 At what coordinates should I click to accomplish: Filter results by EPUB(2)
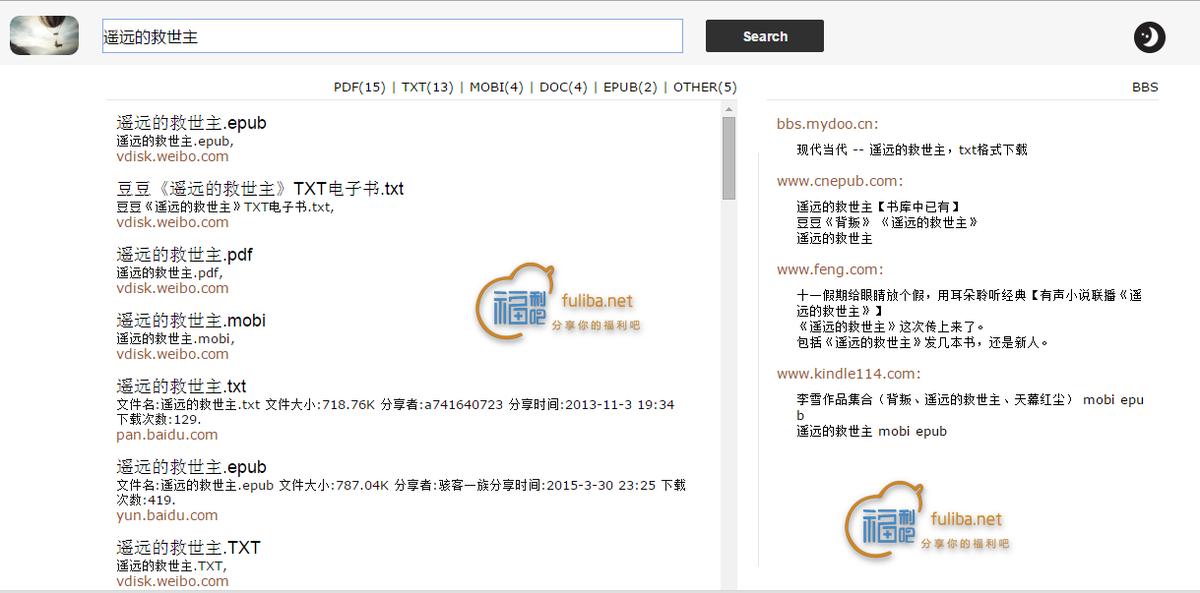pos(630,87)
